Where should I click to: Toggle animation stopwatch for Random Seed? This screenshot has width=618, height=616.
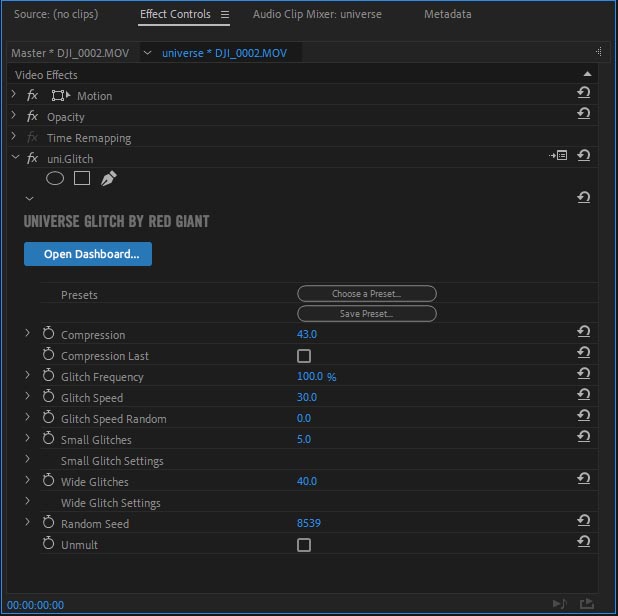(x=48, y=522)
